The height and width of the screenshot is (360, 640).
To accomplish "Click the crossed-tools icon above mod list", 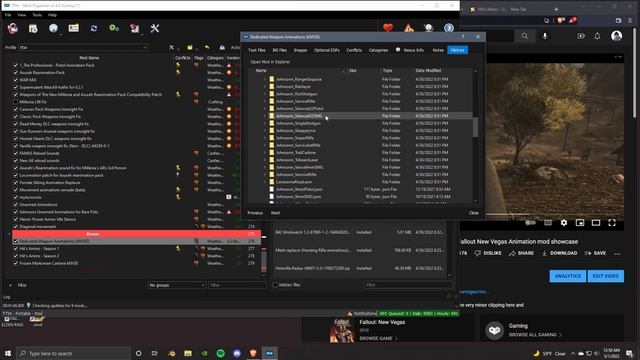I will click(x=172, y=47).
